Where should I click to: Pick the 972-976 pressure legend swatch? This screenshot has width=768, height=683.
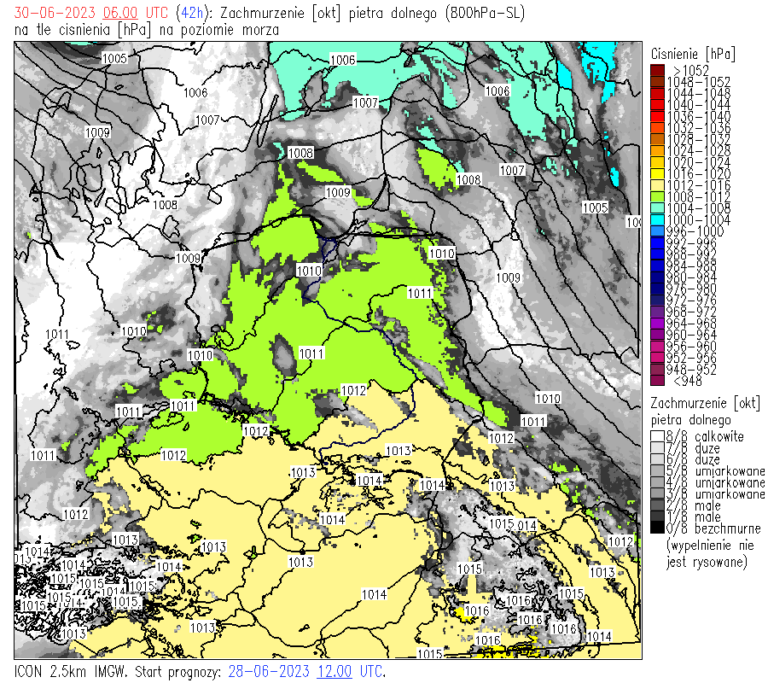(657, 300)
